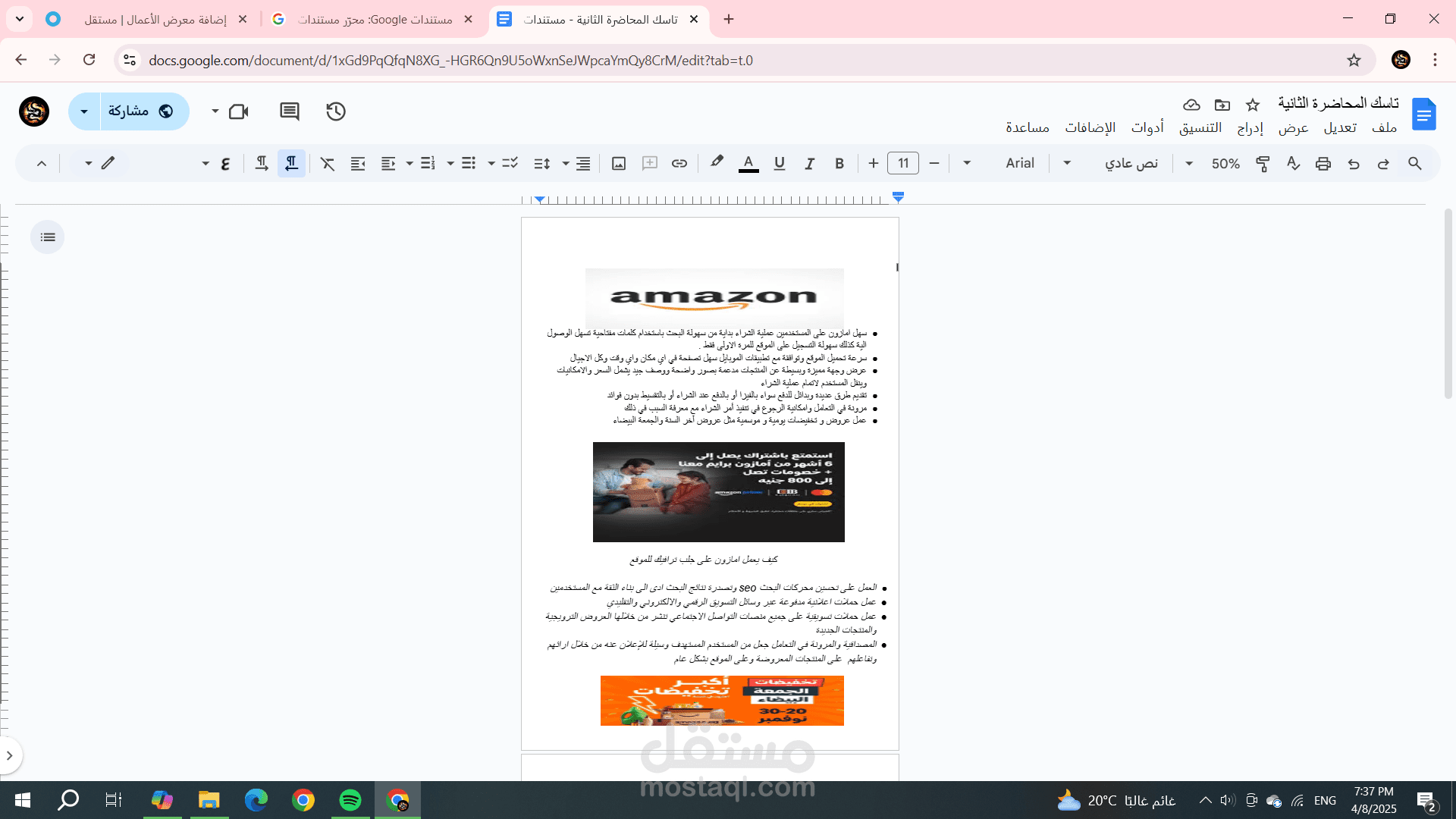Click the Chrome address bar URL
Viewport: 1456px width, 819px height.
(x=450, y=60)
